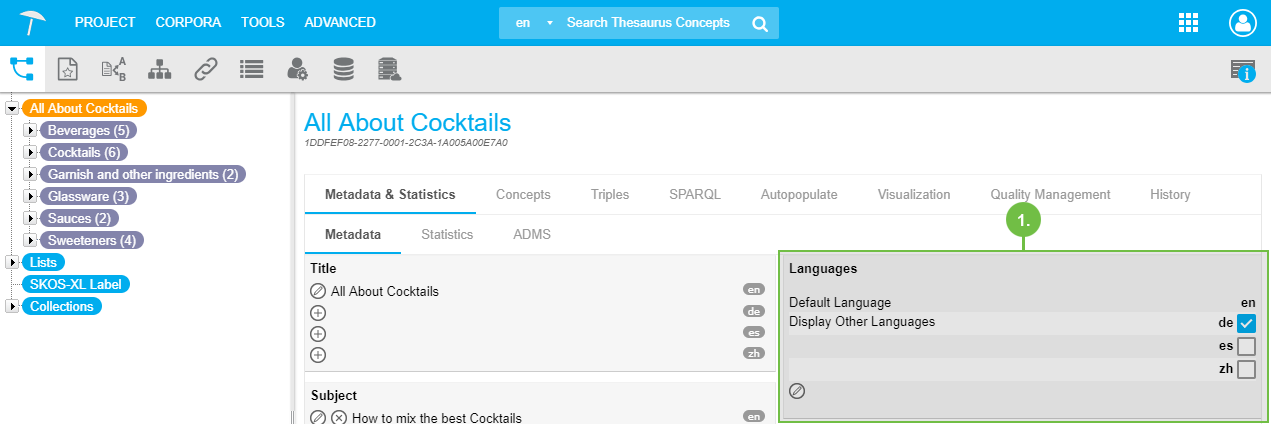Switch to the SPARQL tab
The height and width of the screenshot is (424, 1271).
point(694,194)
